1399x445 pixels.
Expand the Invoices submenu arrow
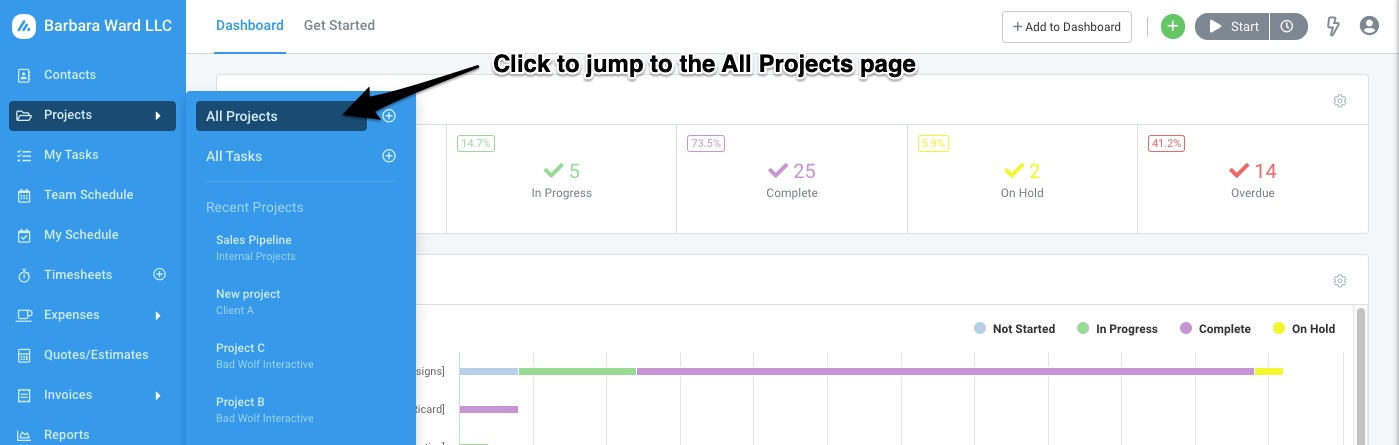158,395
